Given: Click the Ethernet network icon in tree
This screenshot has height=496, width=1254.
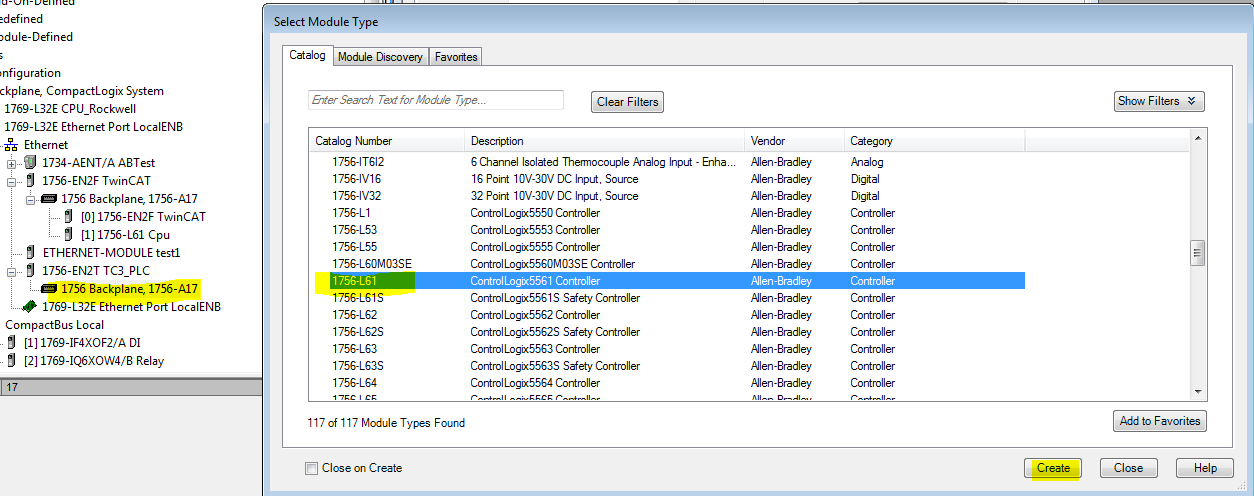Looking at the screenshot, I should click(11, 145).
